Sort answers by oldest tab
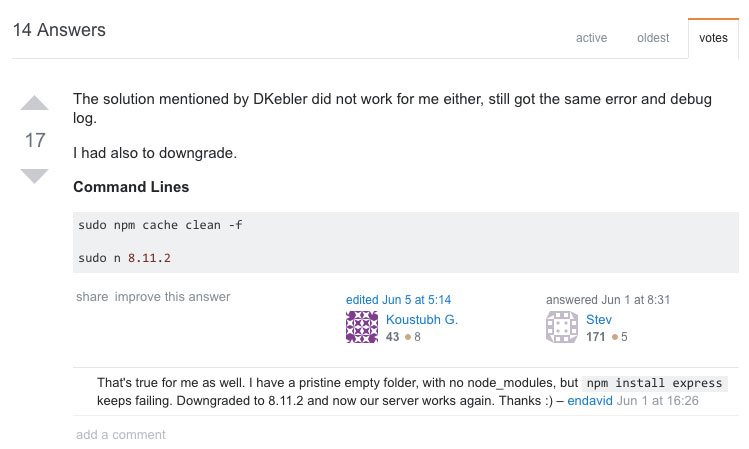Screen dimensions: 749x449 tap(653, 38)
